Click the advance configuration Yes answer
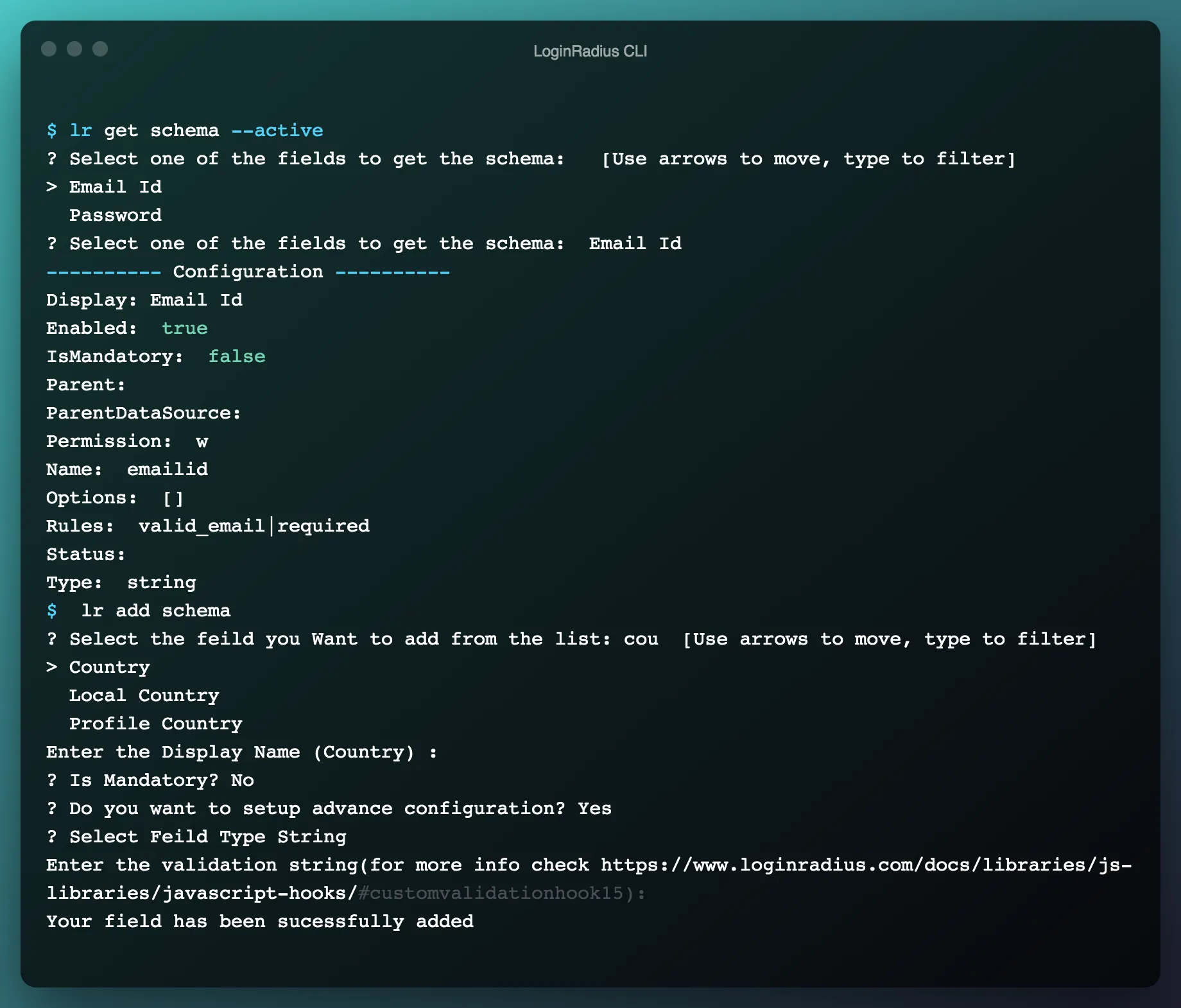 594,808
